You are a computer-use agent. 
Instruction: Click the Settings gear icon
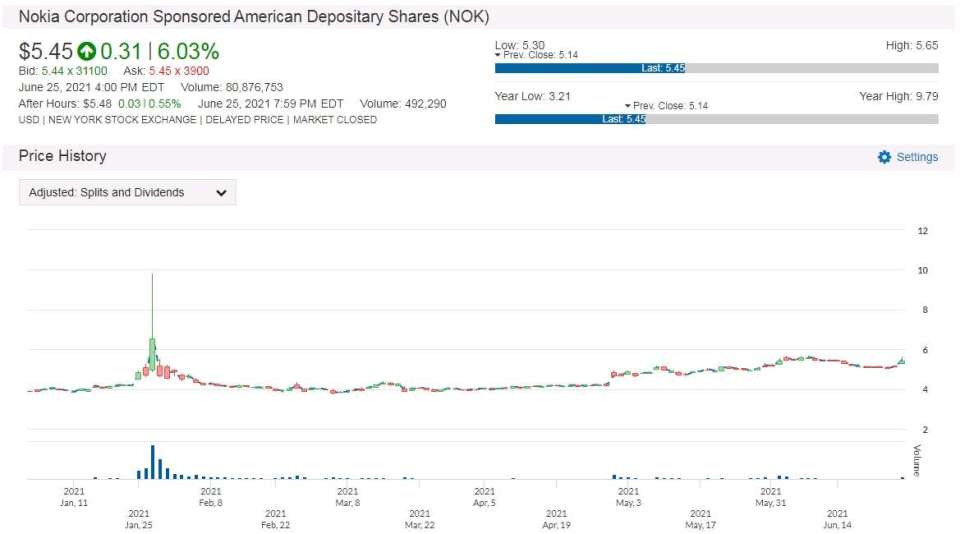tap(884, 157)
